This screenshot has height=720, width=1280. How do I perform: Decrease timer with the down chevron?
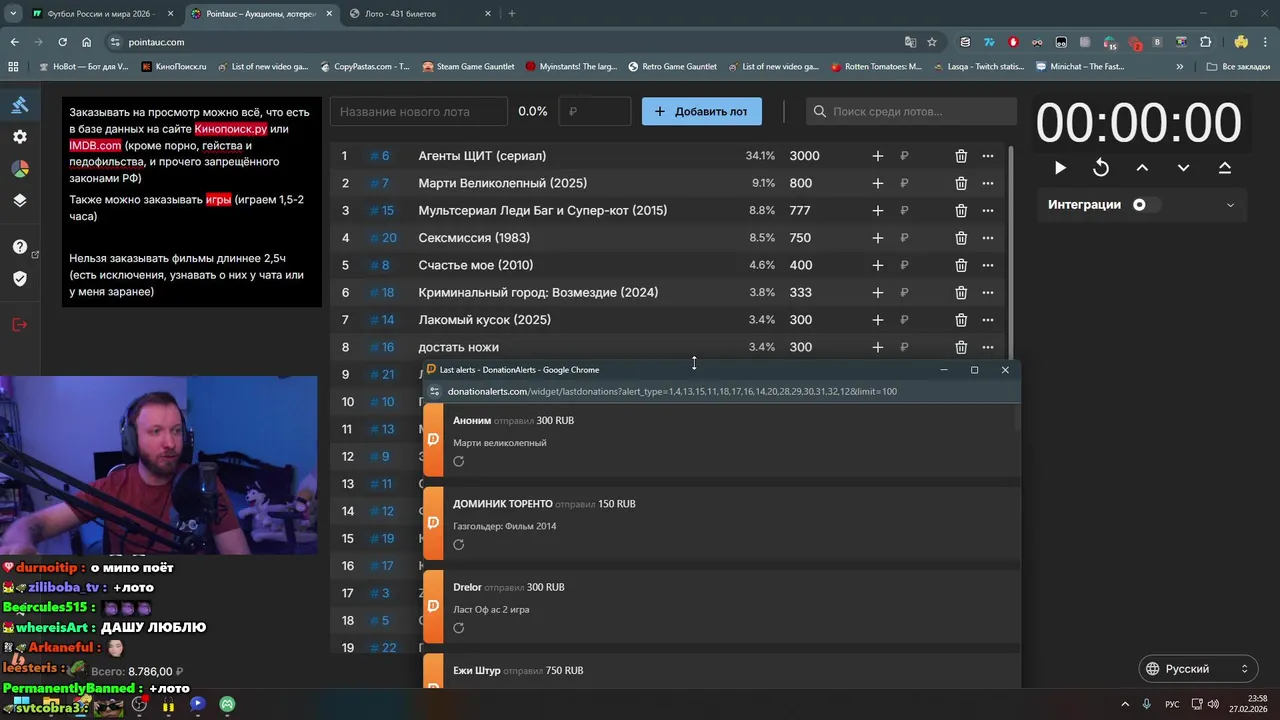1183,168
